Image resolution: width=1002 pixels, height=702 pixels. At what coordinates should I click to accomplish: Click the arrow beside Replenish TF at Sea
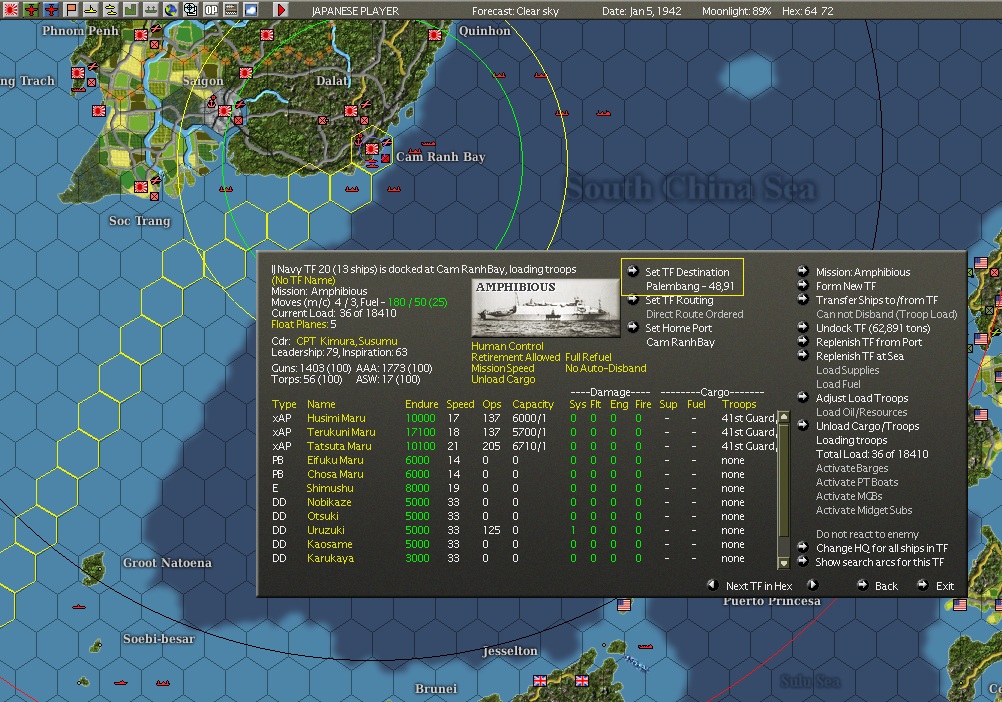tap(803, 355)
